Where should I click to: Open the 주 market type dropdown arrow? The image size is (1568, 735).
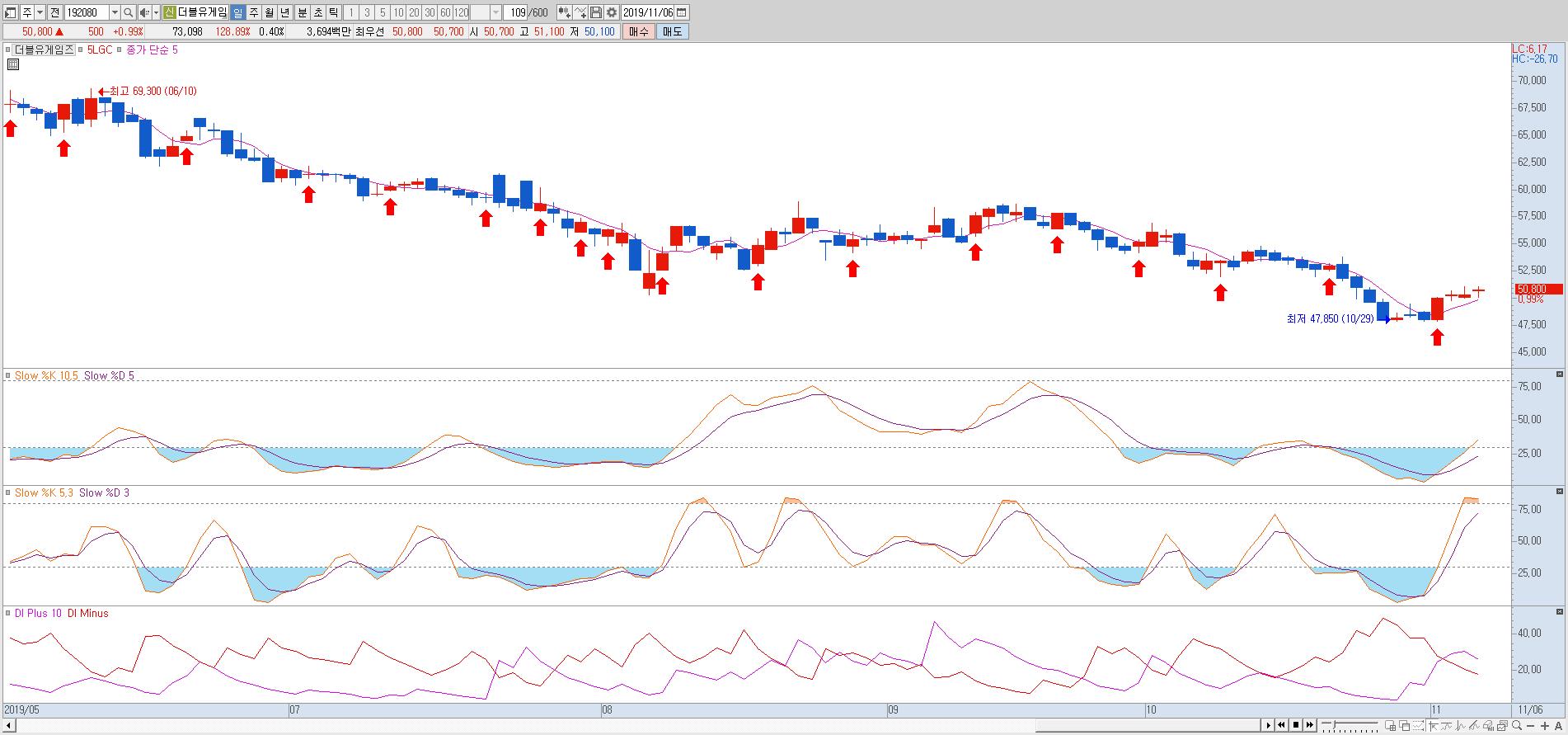tap(40, 12)
